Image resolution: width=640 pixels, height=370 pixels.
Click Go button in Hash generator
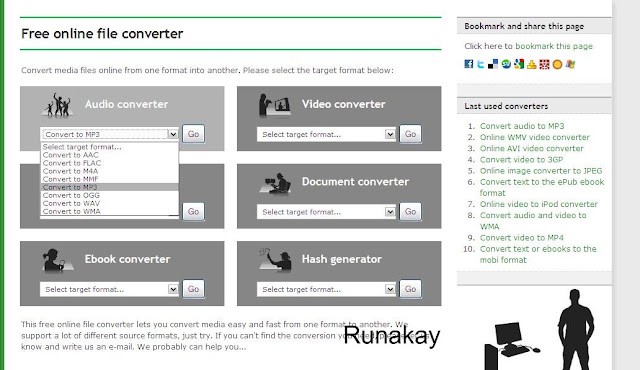click(410, 289)
